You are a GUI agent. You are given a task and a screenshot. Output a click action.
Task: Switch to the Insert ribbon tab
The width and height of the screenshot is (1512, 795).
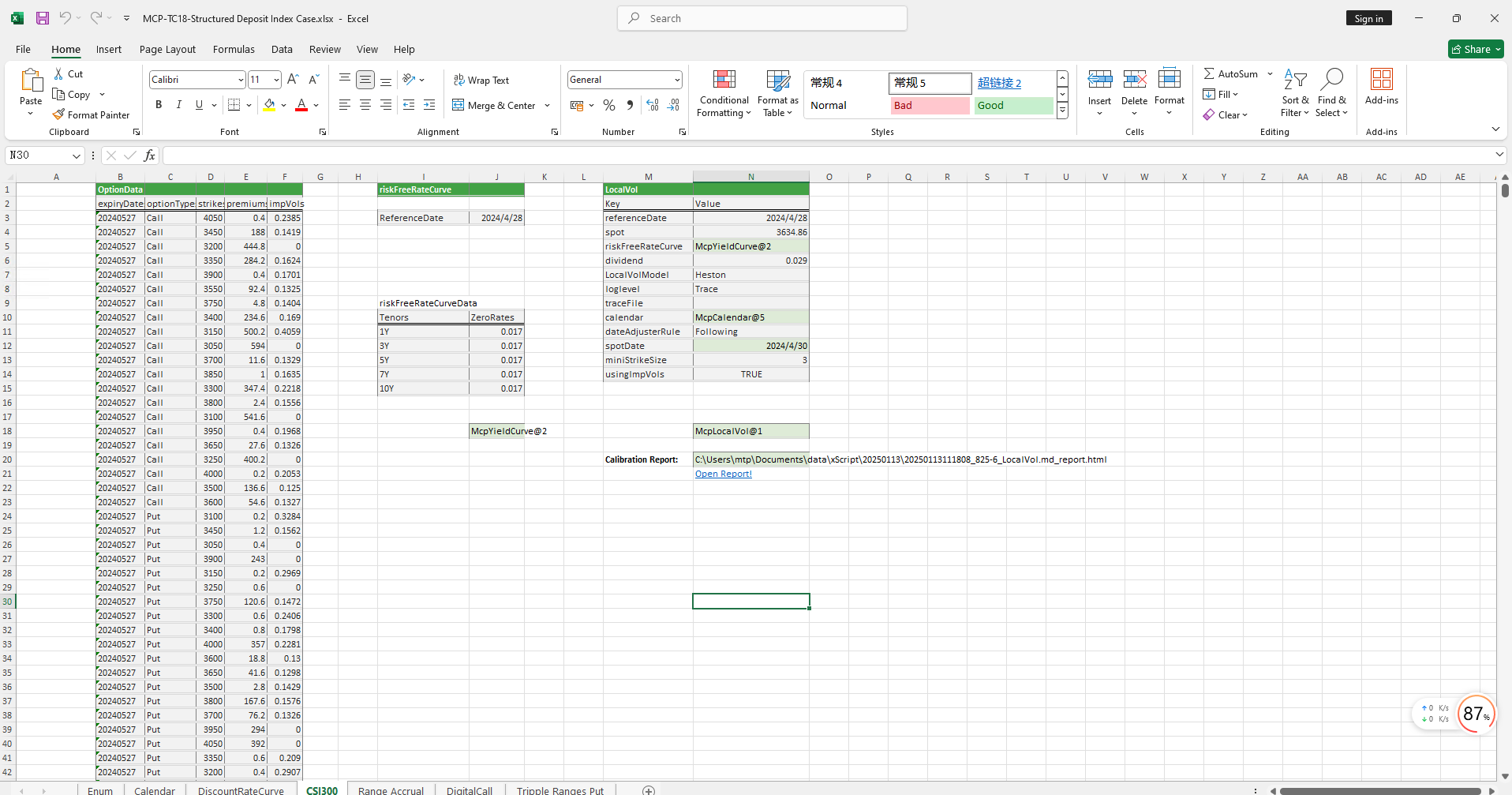pyautogui.click(x=109, y=49)
